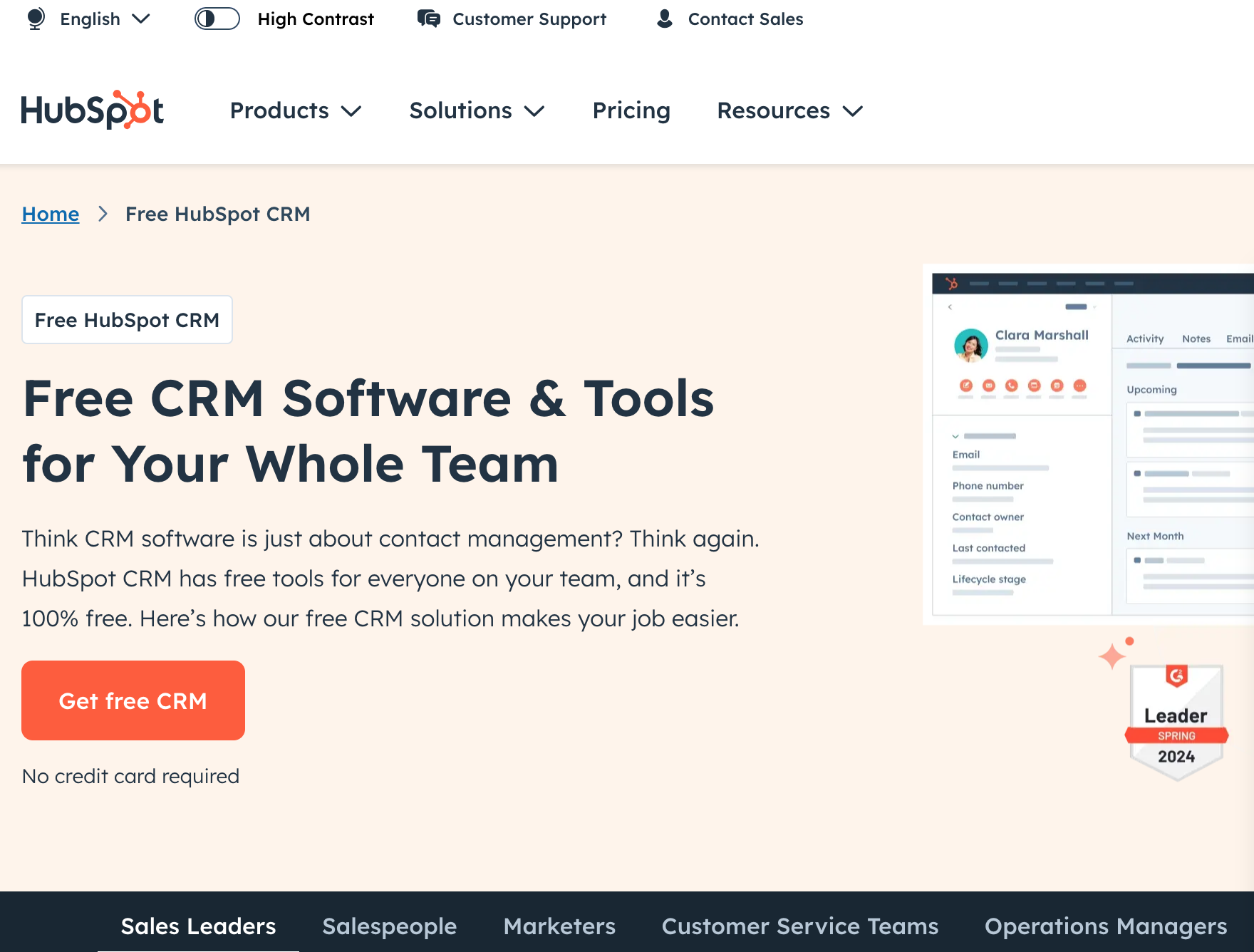
Task: Switch to the Marketers tab
Action: pyautogui.click(x=559, y=926)
